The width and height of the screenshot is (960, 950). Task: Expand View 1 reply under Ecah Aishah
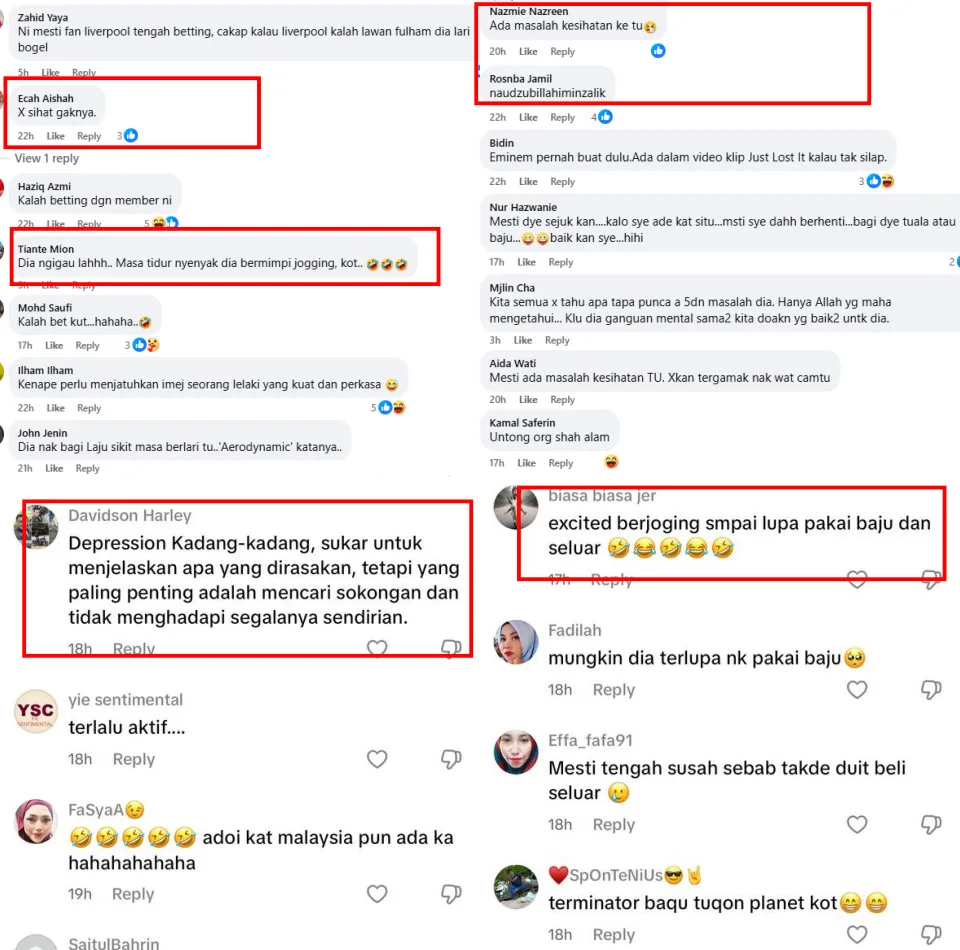[47, 159]
